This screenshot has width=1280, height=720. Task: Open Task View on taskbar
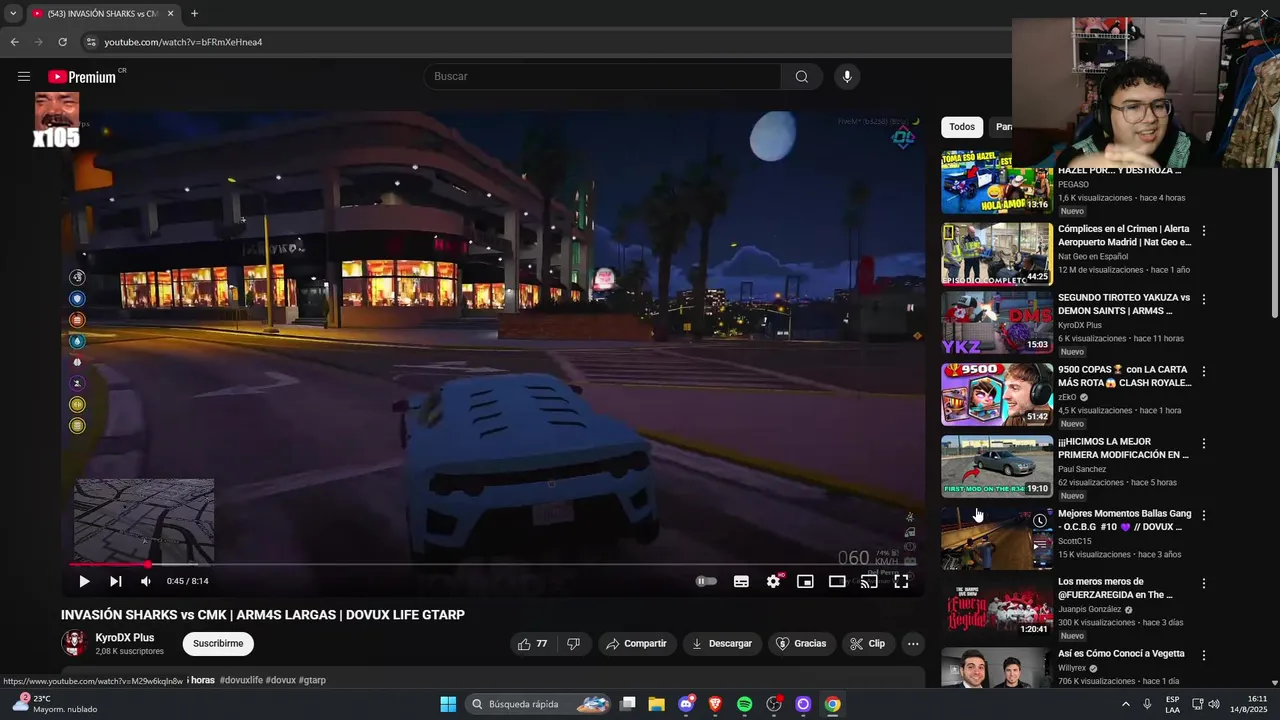[x=628, y=704]
